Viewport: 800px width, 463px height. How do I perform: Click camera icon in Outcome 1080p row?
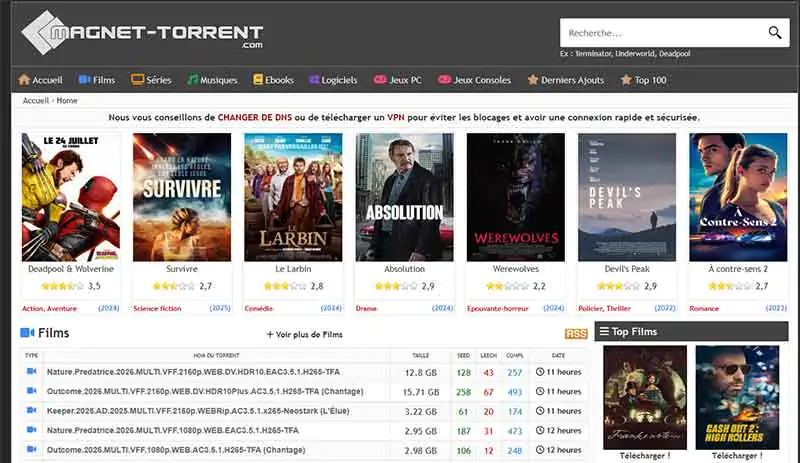[x=31, y=449]
